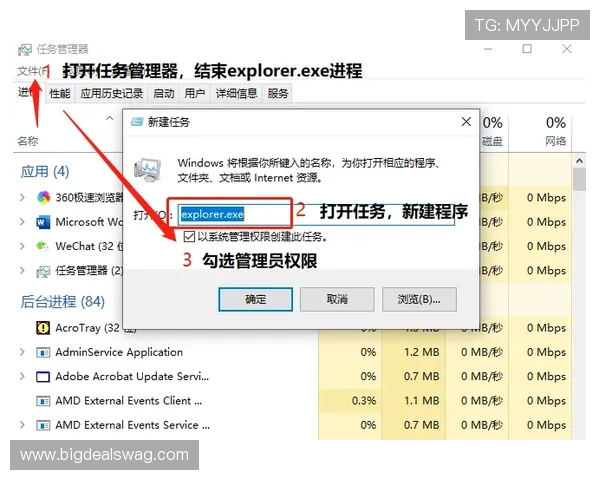Click the 确定 button

[256, 299]
